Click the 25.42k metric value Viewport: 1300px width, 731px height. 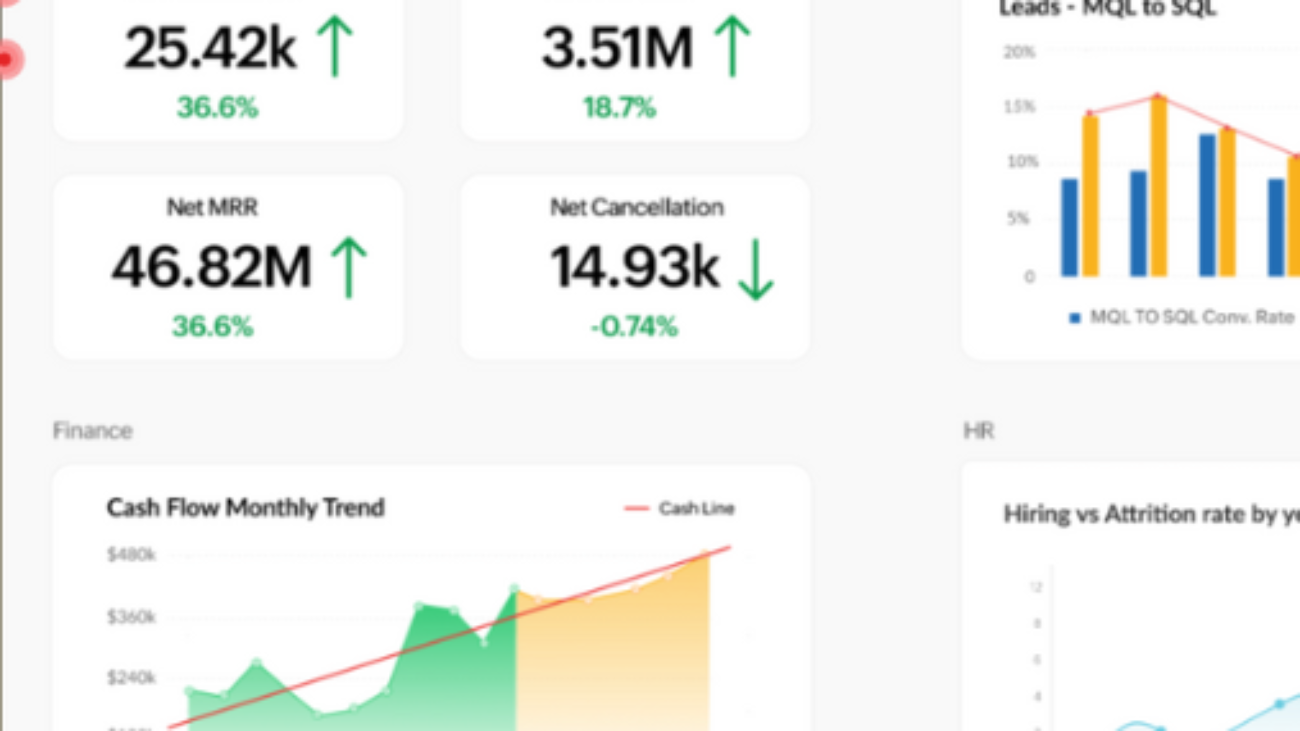coord(211,47)
